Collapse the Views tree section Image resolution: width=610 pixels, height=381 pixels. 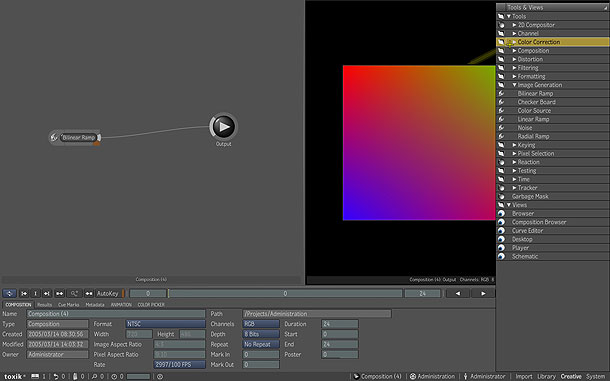coord(508,205)
